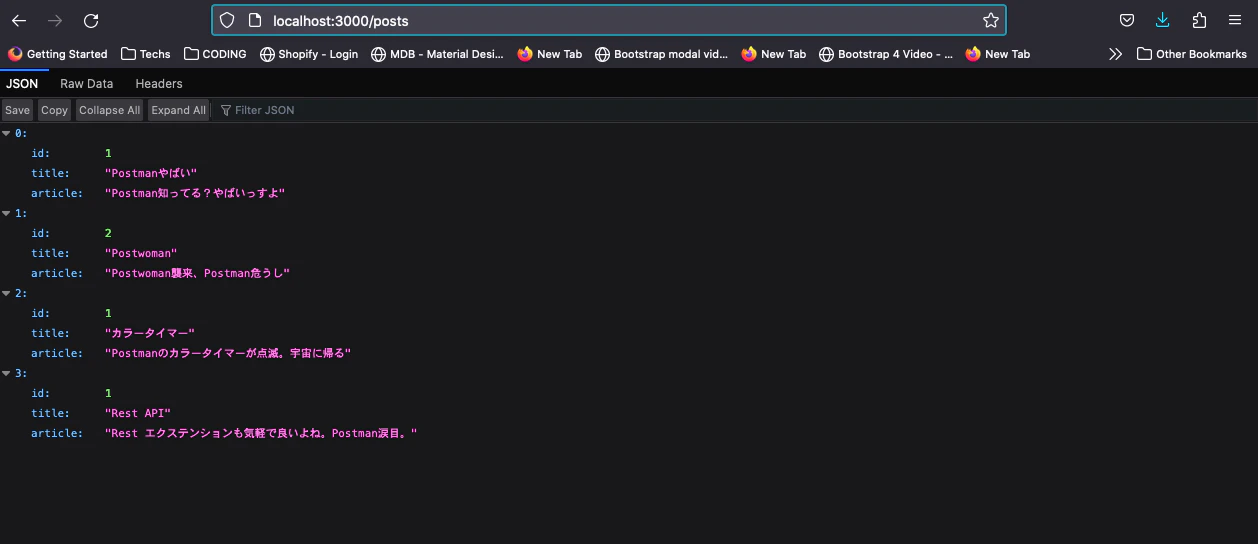Viewport: 1258px width, 544px height.
Task: Click the title key in item 3
Action: point(50,413)
